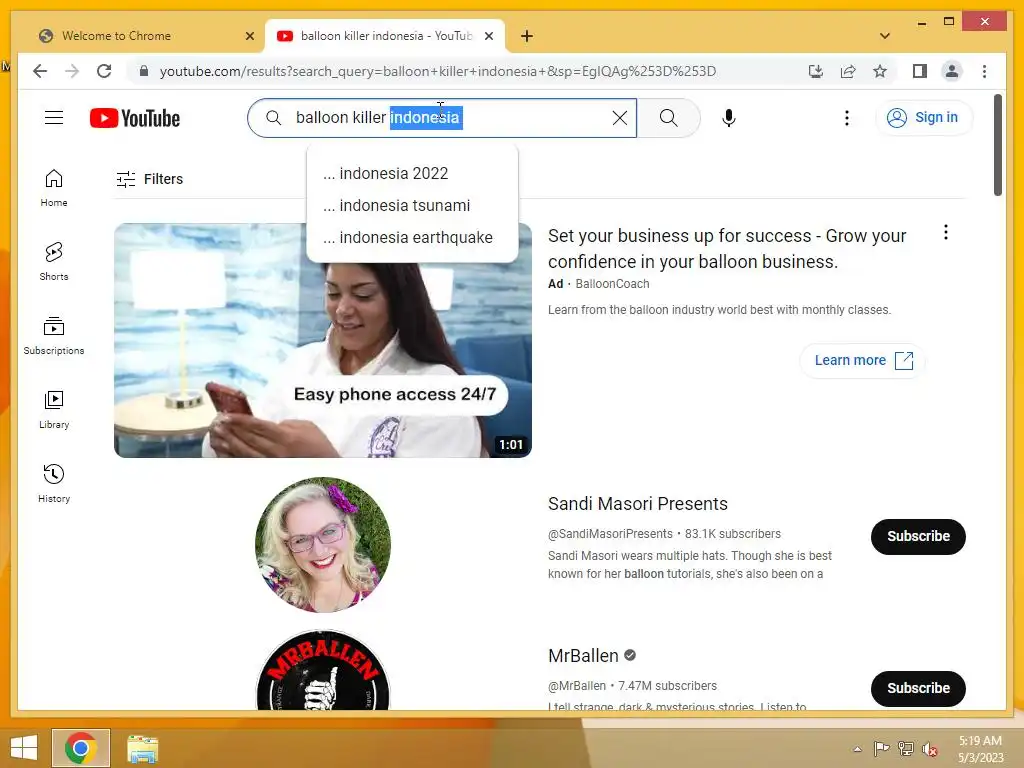The width and height of the screenshot is (1024, 768).
Task: Open YouTube settings three-dot menu
Action: [x=846, y=118]
